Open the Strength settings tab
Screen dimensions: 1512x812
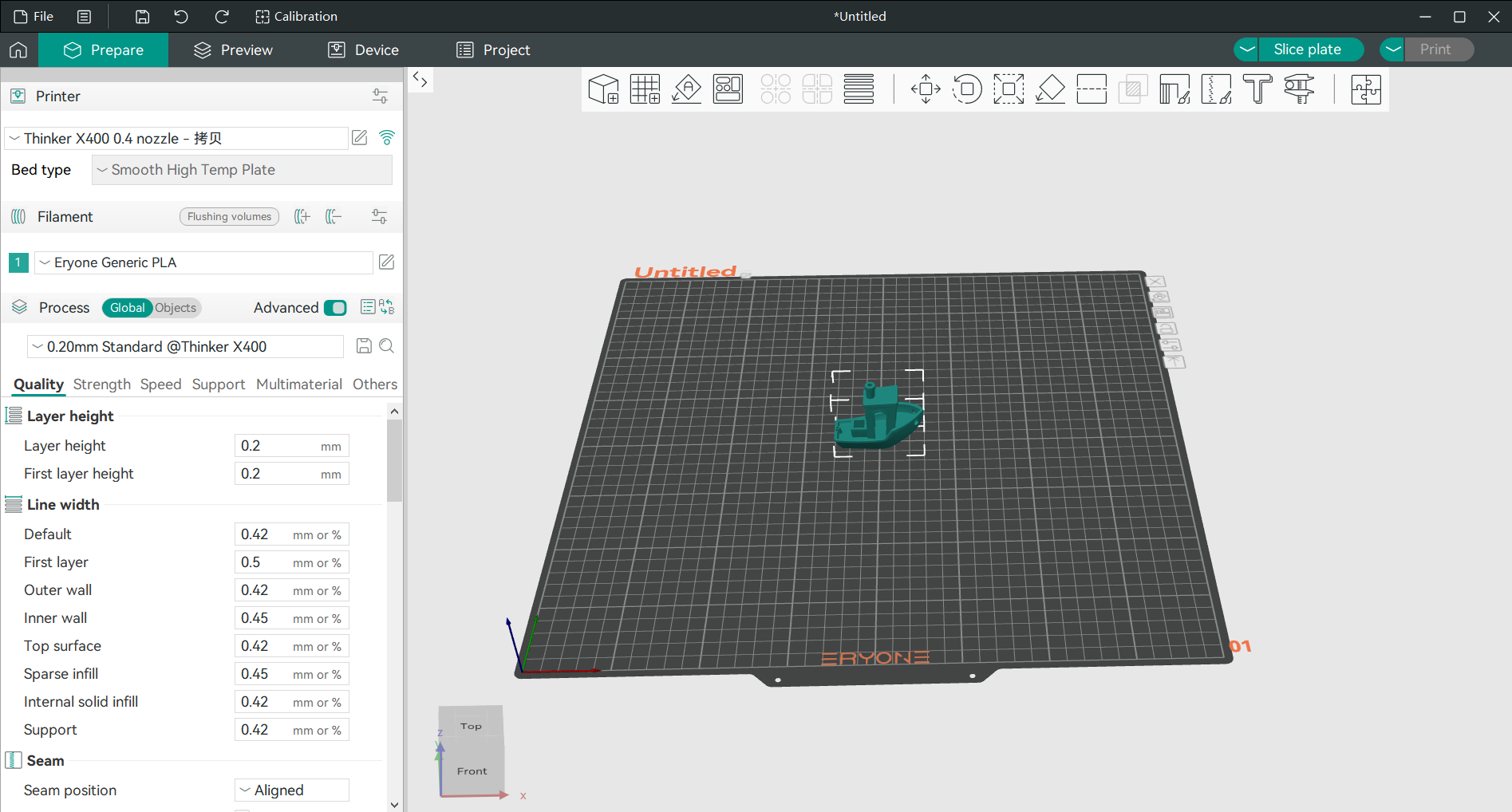pyautogui.click(x=102, y=384)
